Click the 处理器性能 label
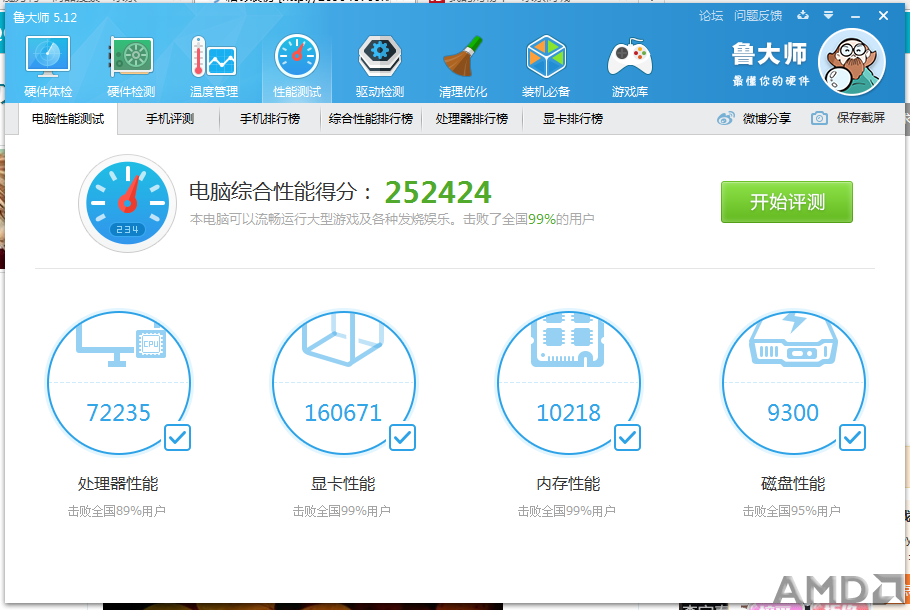This screenshot has width=910, height=610. (118, 483)
